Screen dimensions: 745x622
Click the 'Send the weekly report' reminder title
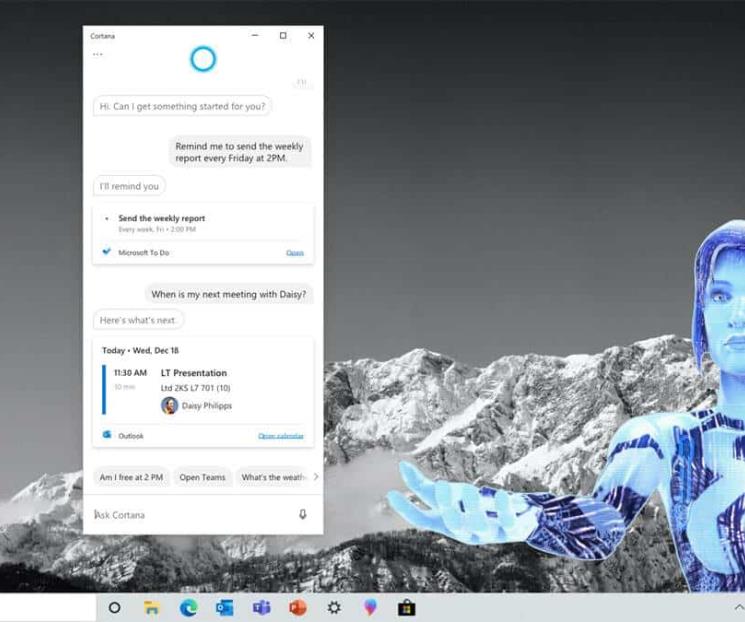pyautogui.click(x=162, y=218)
